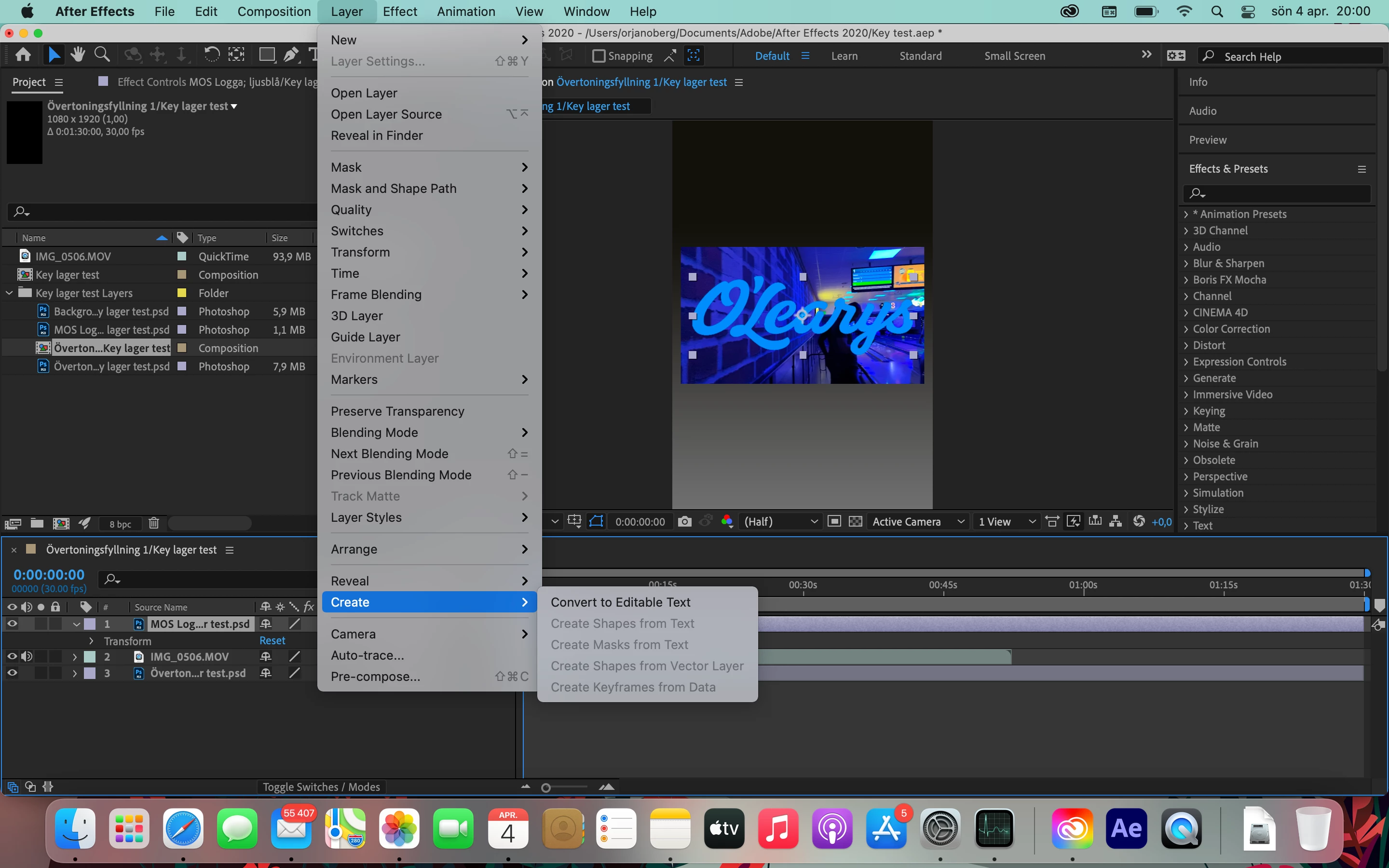The height and width of the screenshot is (868, 1389).
Task: Click the Home icon in toolbar
Action: tap(23, 55)
